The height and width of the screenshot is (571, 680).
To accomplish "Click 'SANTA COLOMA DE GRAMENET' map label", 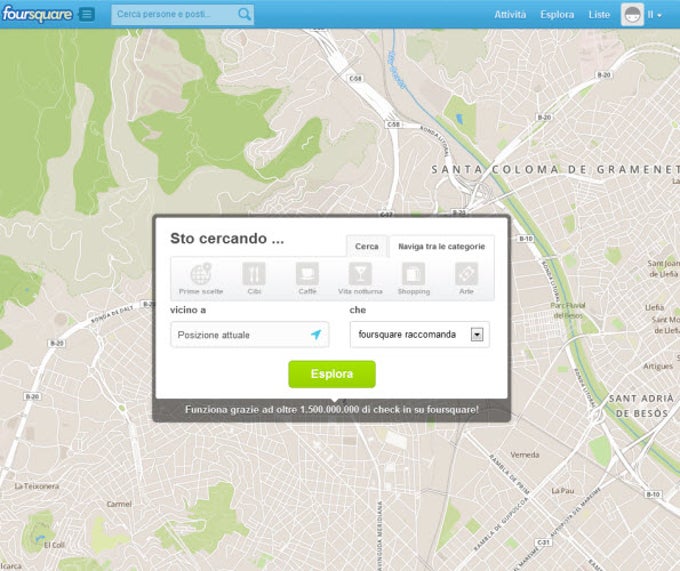I will [x=556, y=170].
